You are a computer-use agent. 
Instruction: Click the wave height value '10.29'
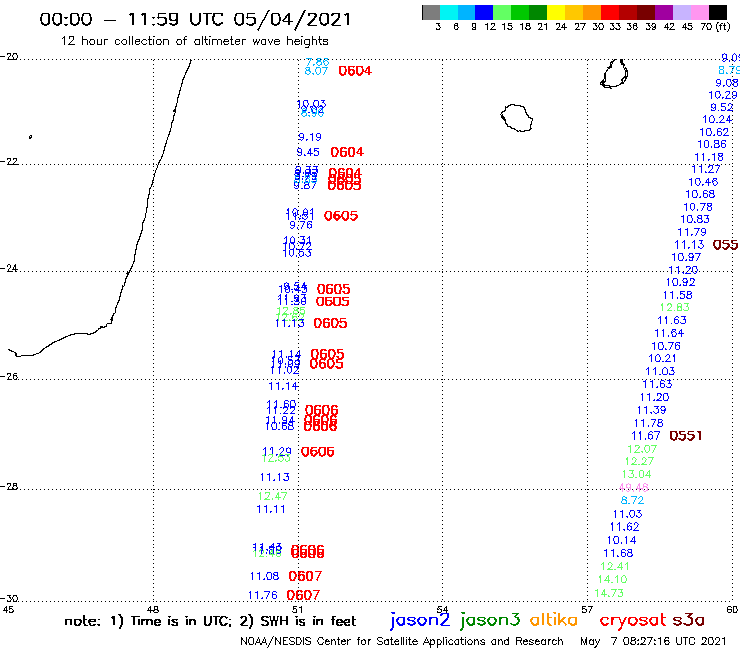point(723,95)
